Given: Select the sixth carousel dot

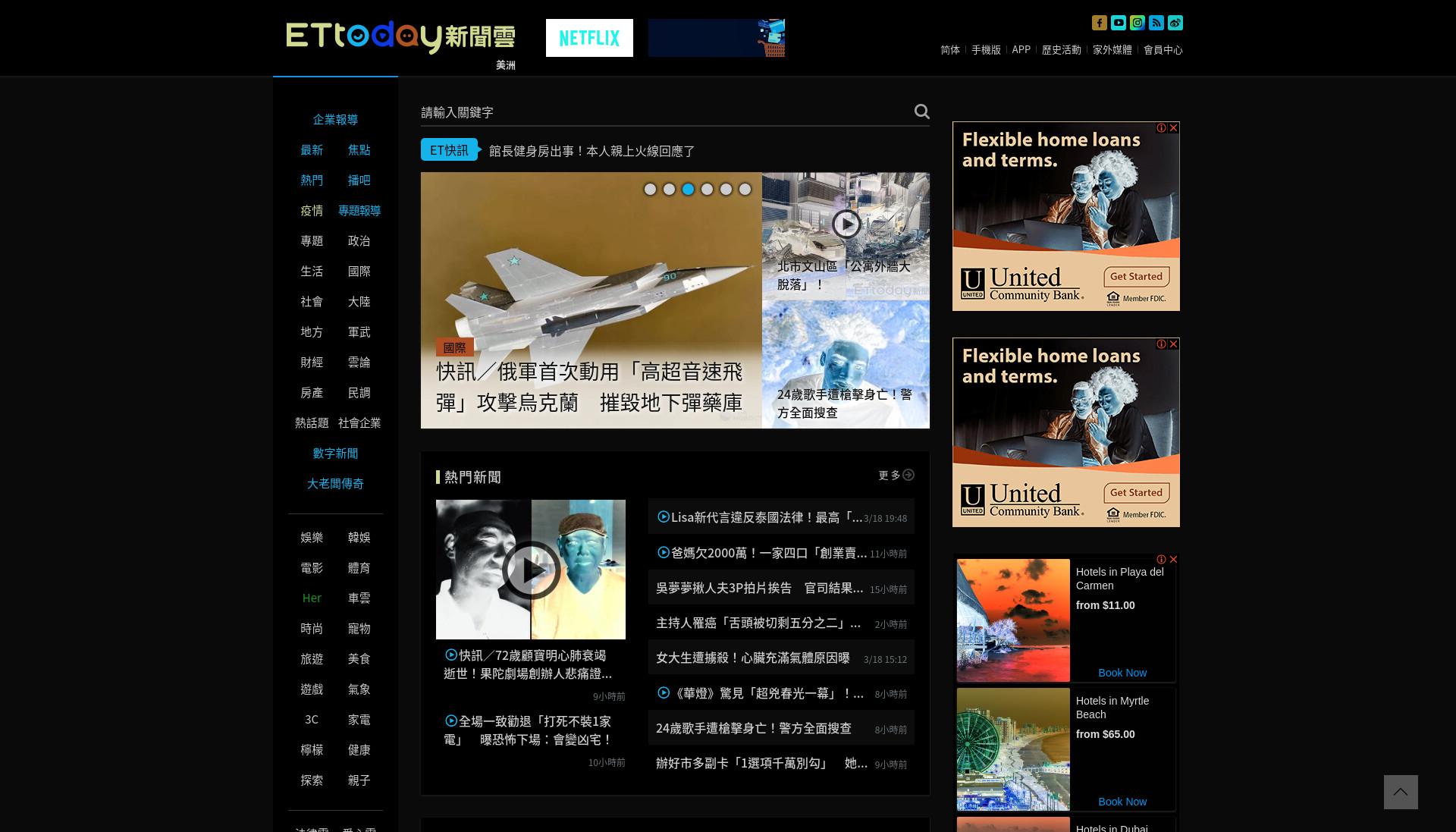Looking at the screenshot, I should coord(745,190).
